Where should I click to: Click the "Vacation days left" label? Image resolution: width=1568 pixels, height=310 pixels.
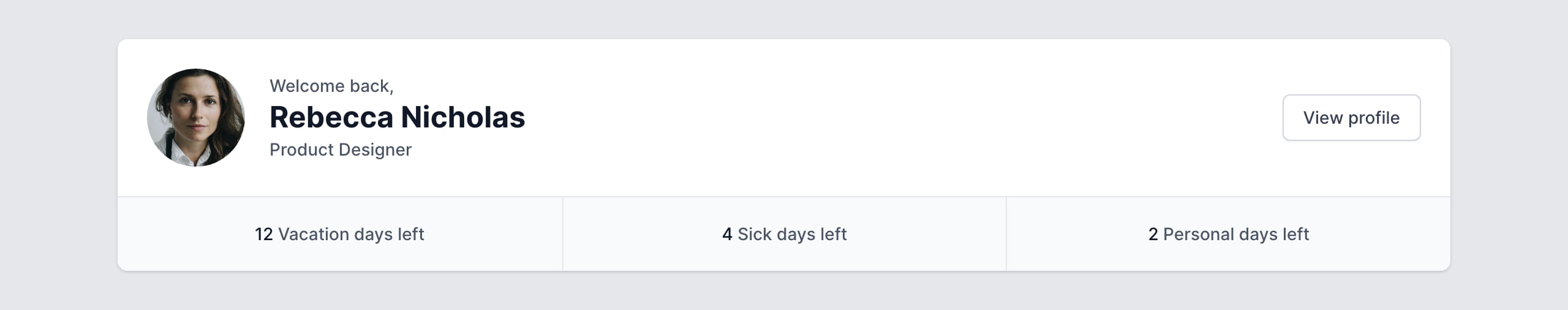tap(351, 234)
